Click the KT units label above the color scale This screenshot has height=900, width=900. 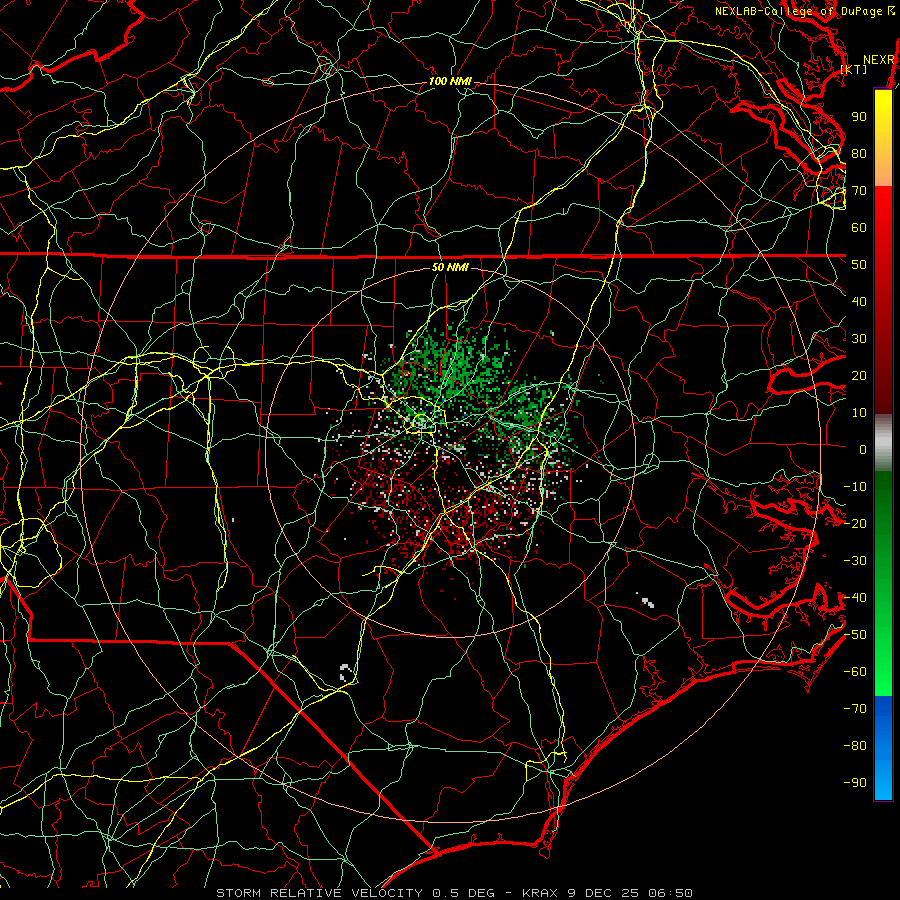(854, 69)
